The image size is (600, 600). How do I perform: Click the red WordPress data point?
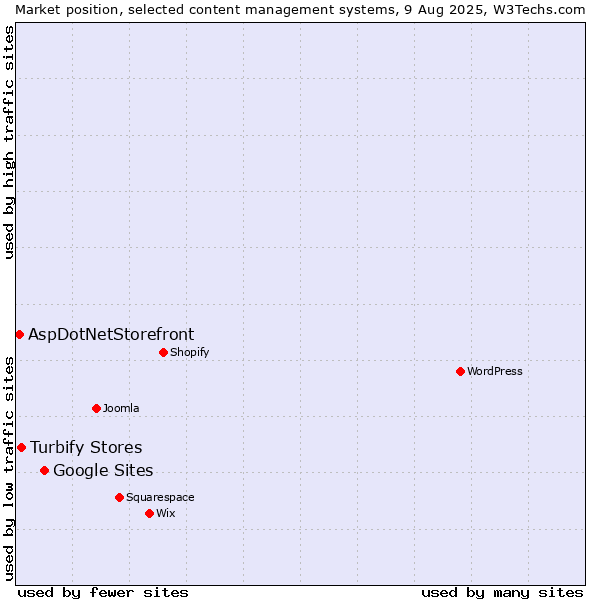point(460,372)
